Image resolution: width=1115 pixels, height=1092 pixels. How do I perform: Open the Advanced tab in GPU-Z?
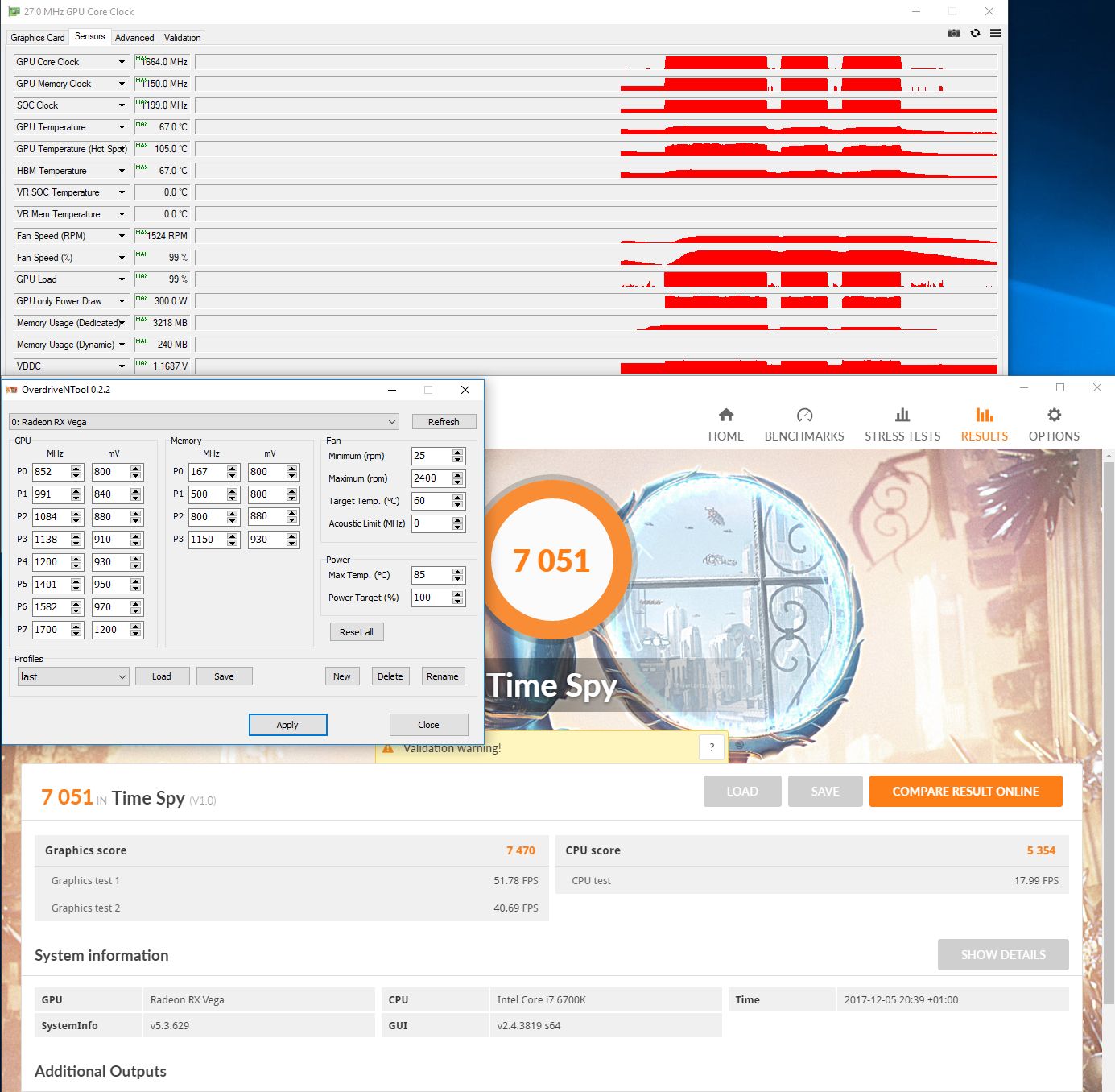click(134, 38)
